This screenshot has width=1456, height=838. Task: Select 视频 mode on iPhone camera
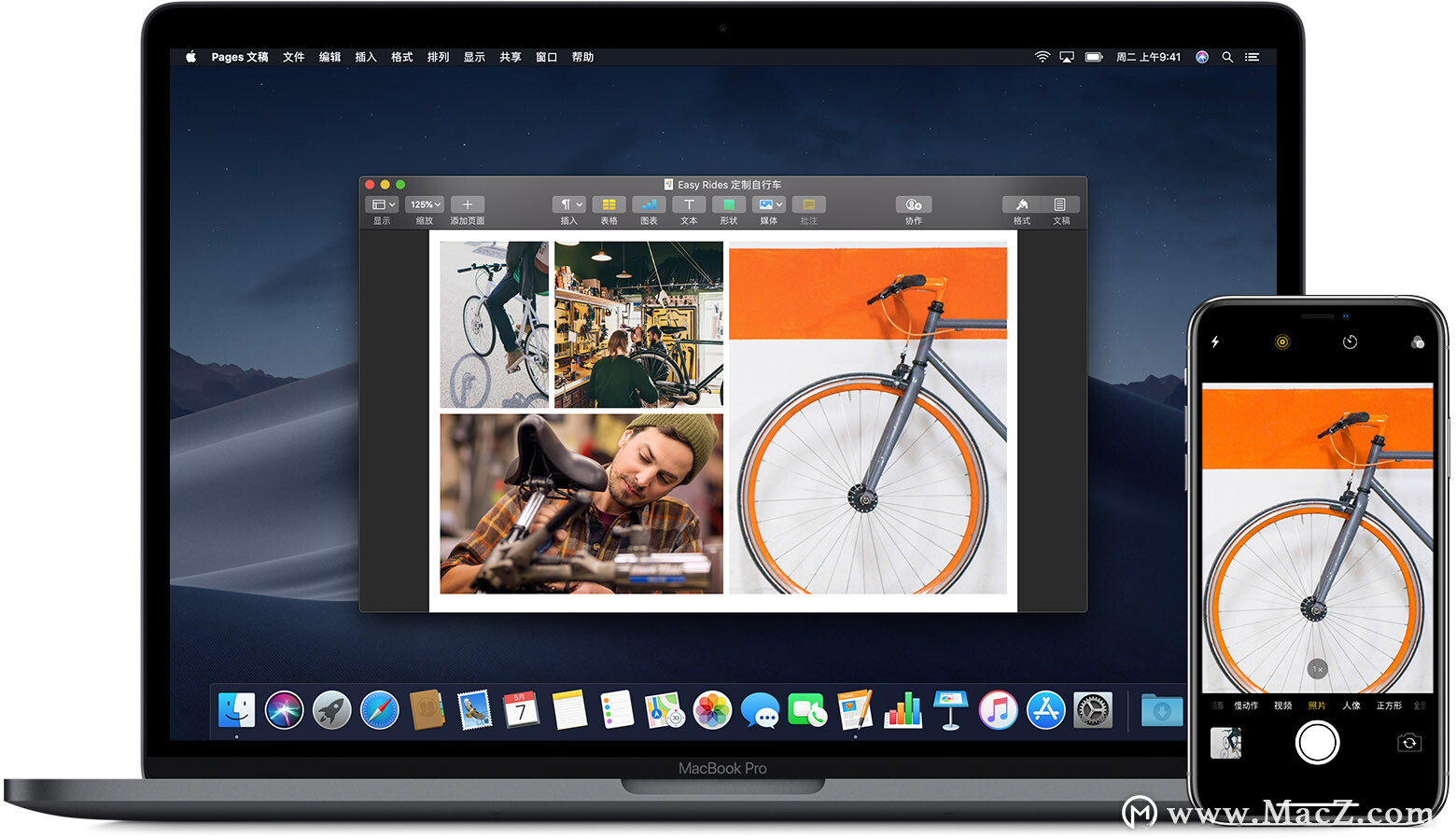1283,705
